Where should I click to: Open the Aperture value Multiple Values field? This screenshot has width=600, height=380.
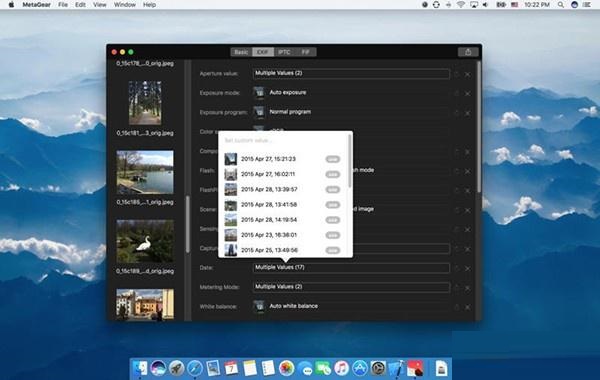pyautogui.click(x=351, y=73)
